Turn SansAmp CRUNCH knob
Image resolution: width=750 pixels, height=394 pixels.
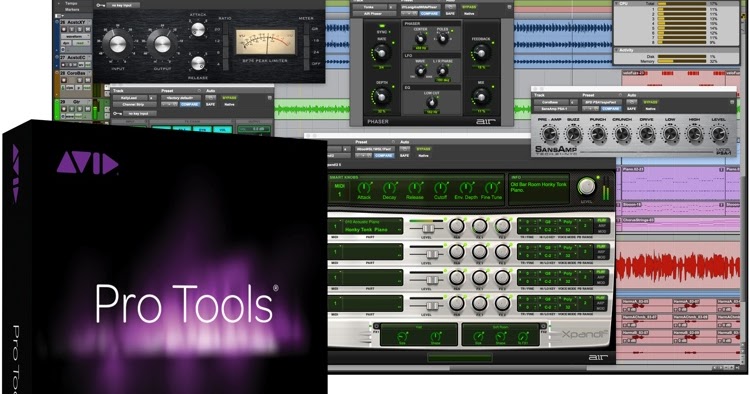coord(622,134)
